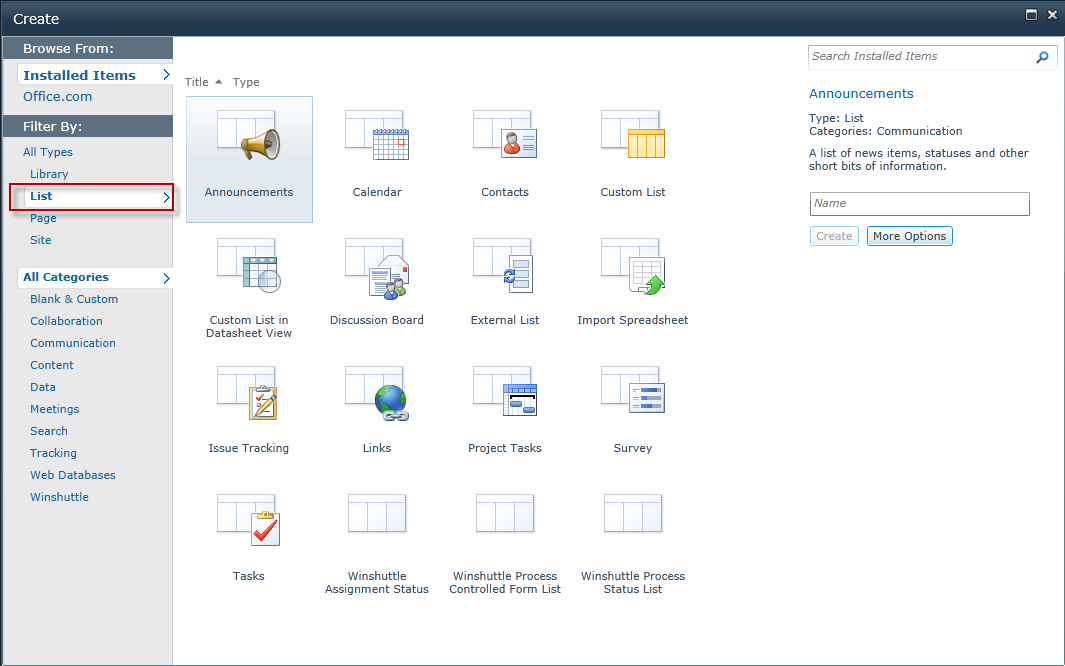Viewport: 1065px width, 666px height.
Task: Filter by Communication category
Action: click(x=73, y=343)
